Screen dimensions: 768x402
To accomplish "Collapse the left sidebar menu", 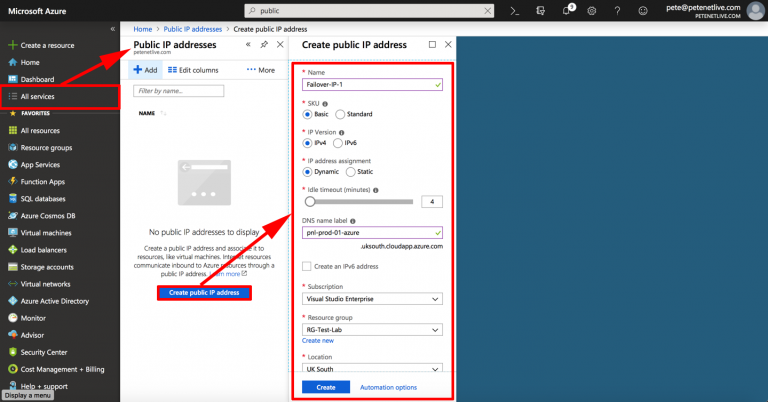I will pos(113,29).
